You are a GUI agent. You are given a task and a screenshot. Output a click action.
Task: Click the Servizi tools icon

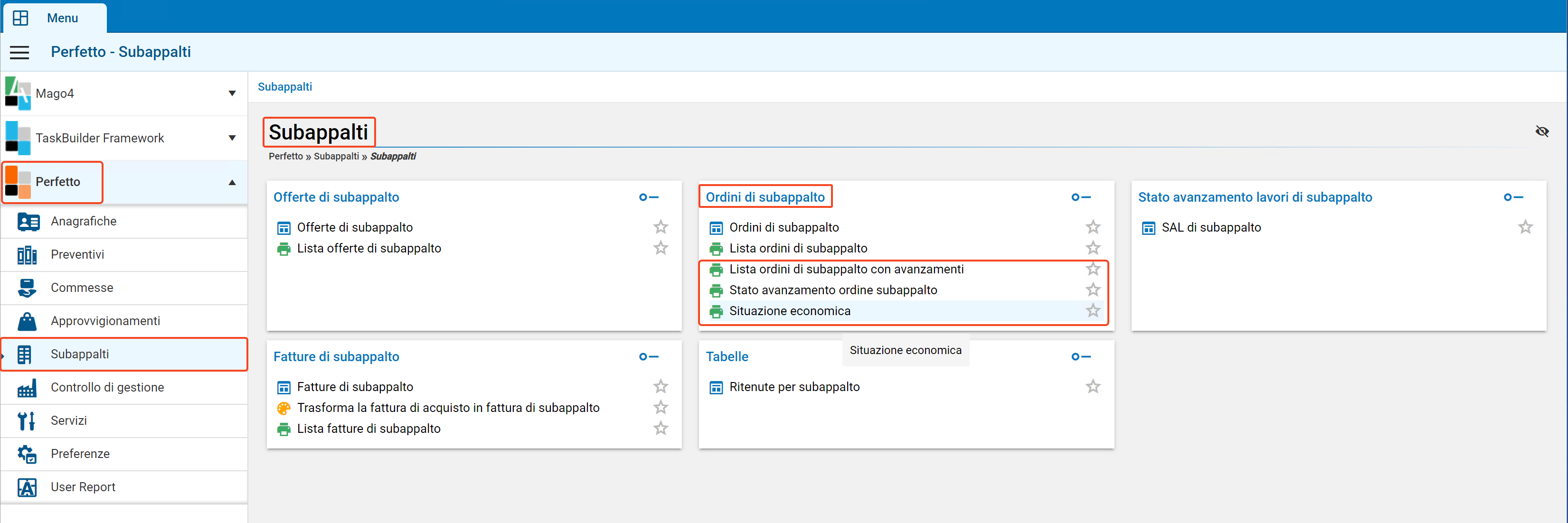26,421
